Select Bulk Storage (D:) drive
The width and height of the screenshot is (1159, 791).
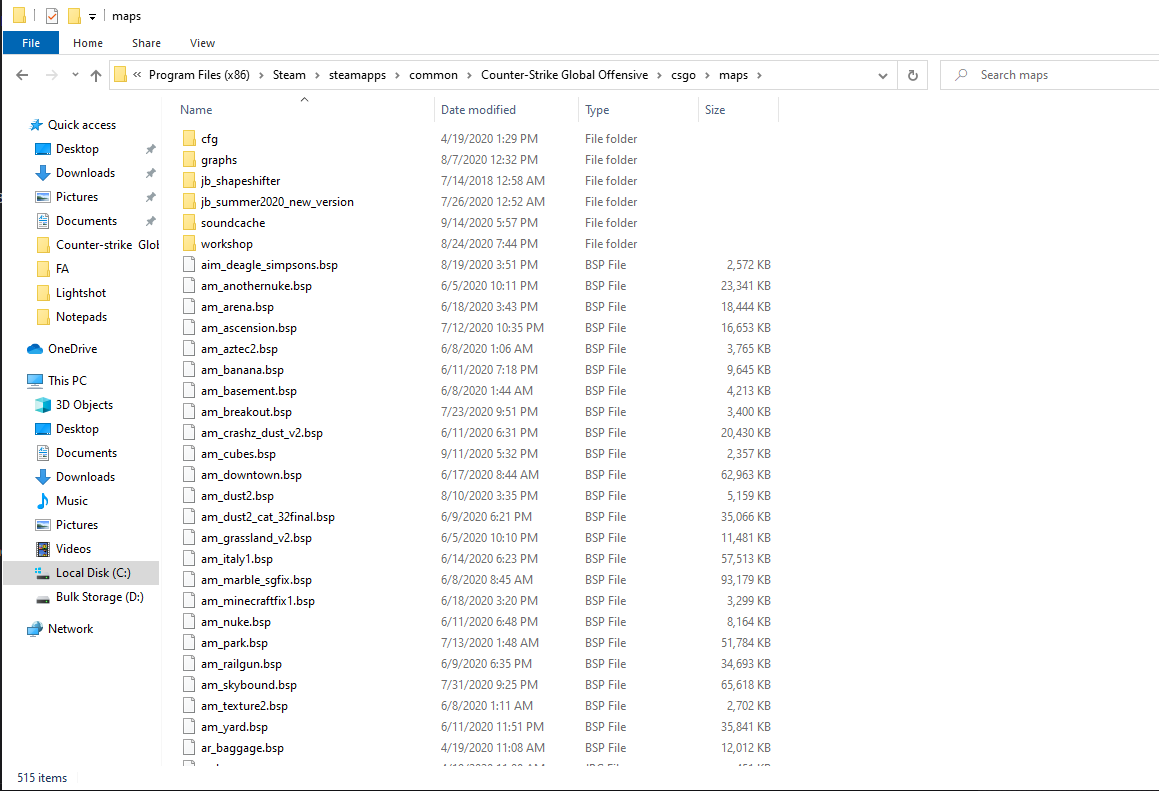point(100,597)
